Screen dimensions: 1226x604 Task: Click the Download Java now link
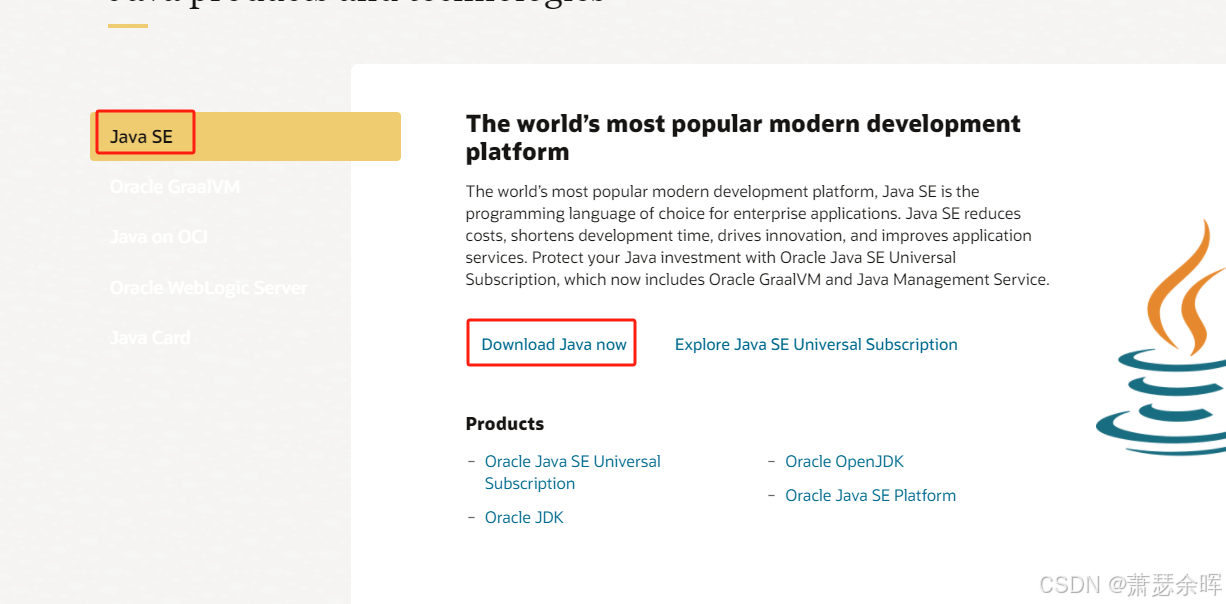point(554,344)
